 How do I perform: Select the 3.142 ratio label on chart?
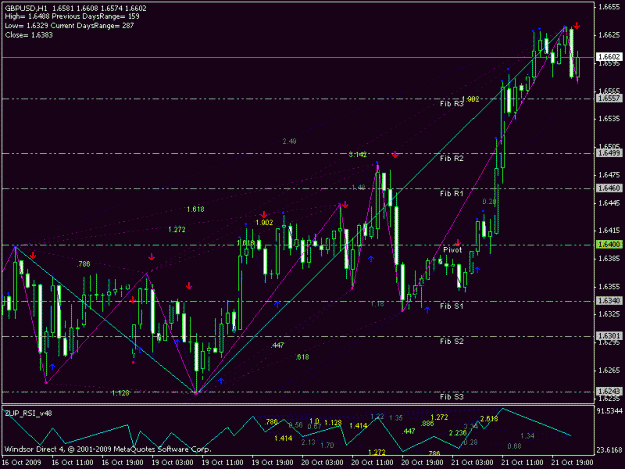(358, 155)
